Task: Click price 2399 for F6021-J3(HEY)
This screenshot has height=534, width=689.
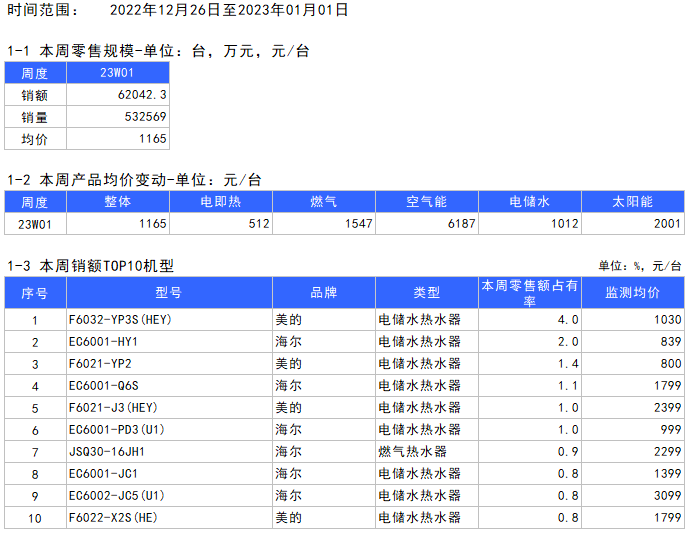Action: [x=667, y=407]
